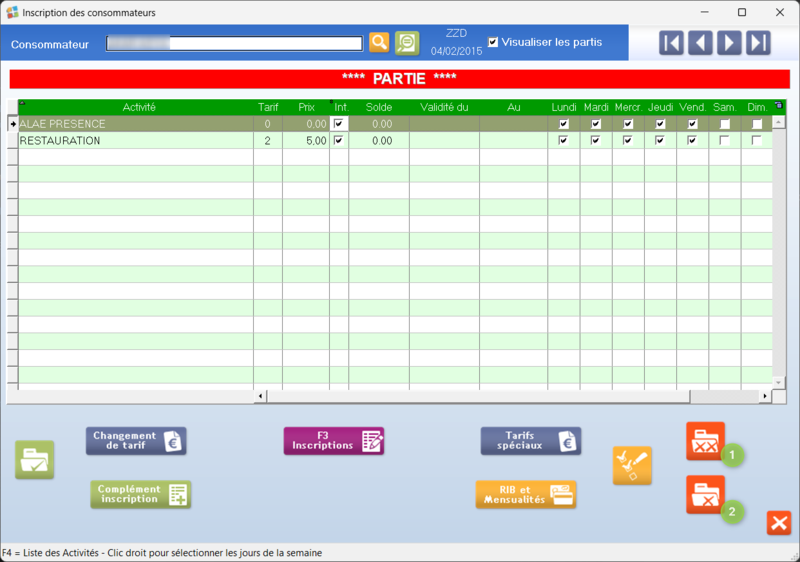Jump to the last consumer record
This screenshot has width=800, height=562.
click(x=758, y=43)
